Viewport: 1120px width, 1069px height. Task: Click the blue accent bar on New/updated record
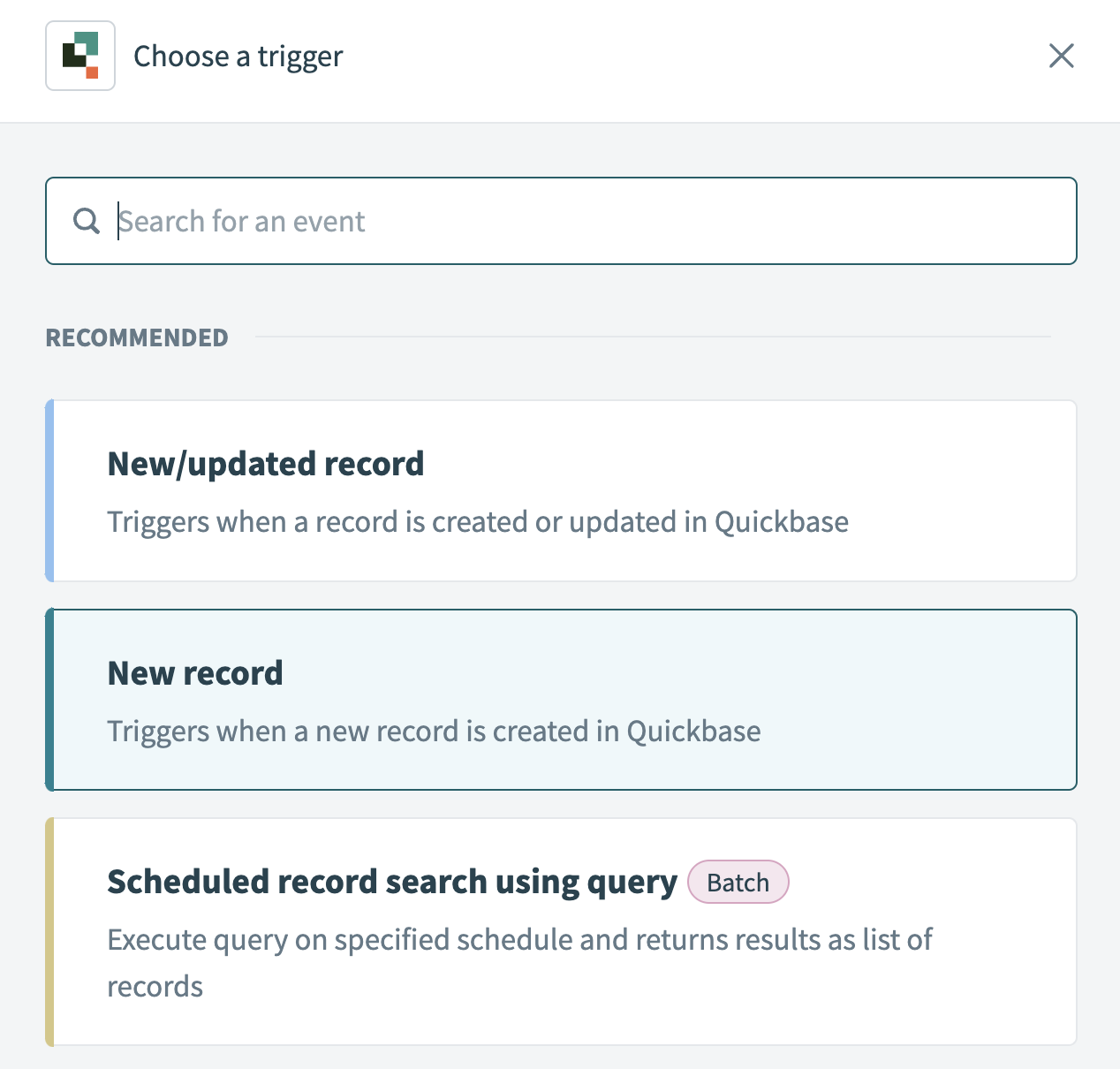(x=49, y=490)
